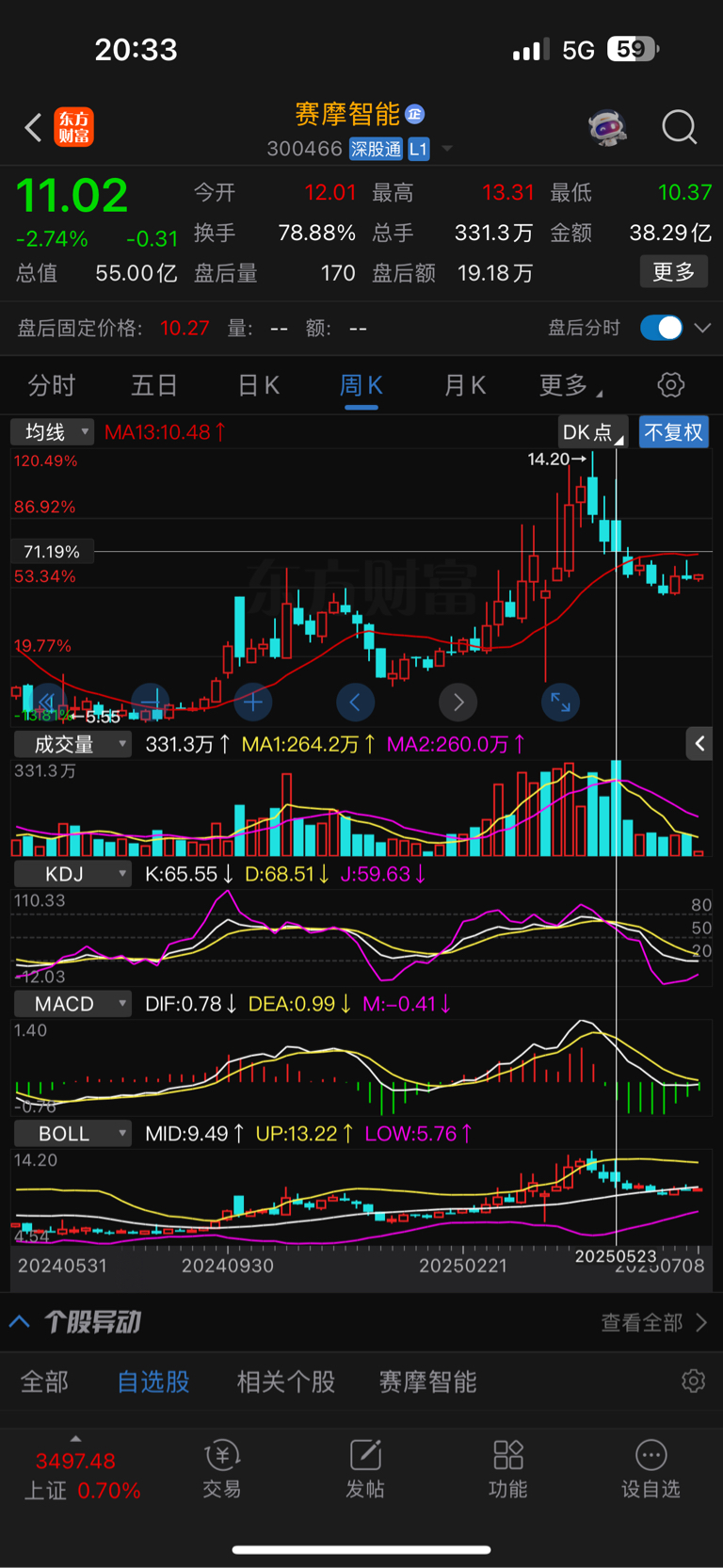Click the 不复权 adjustment button
This screenshot has height=1568, width=723.
[673, 432]
